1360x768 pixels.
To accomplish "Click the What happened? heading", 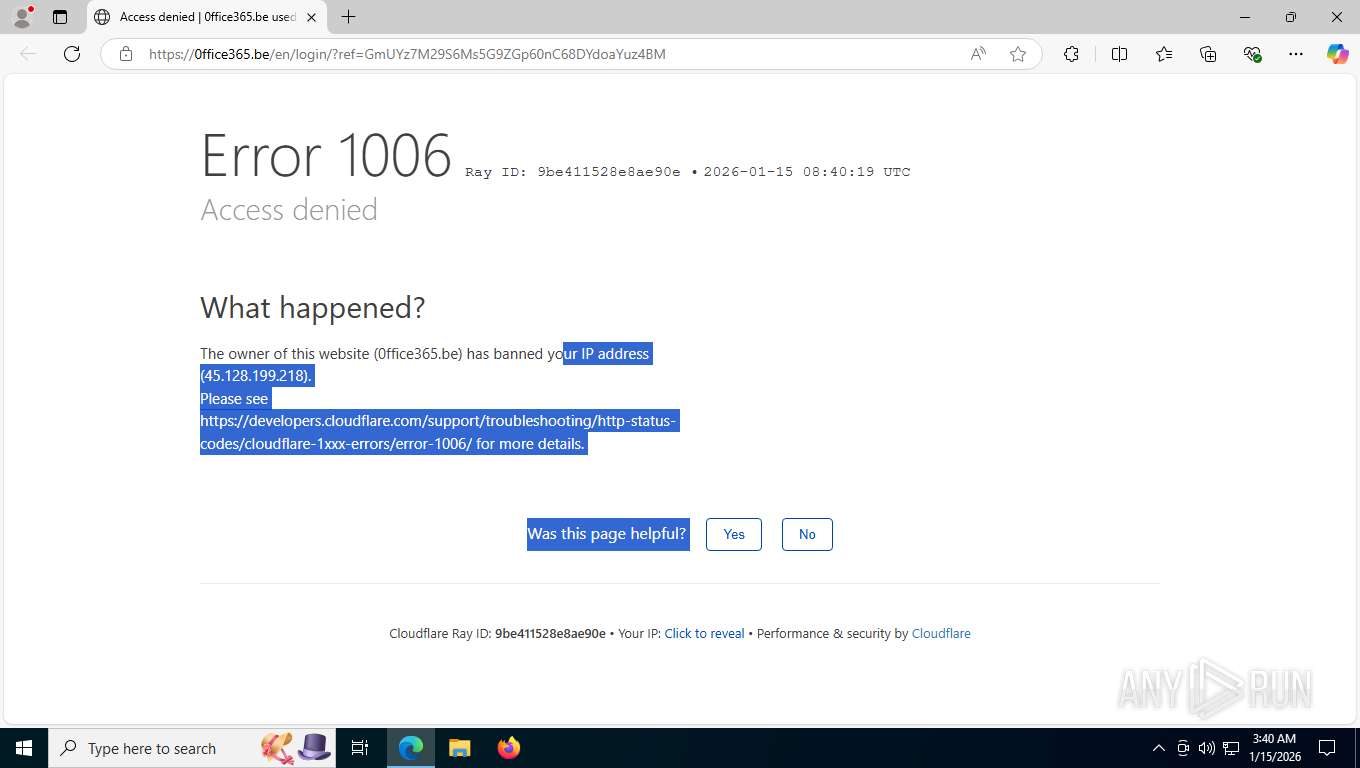I will click(312, 307).
